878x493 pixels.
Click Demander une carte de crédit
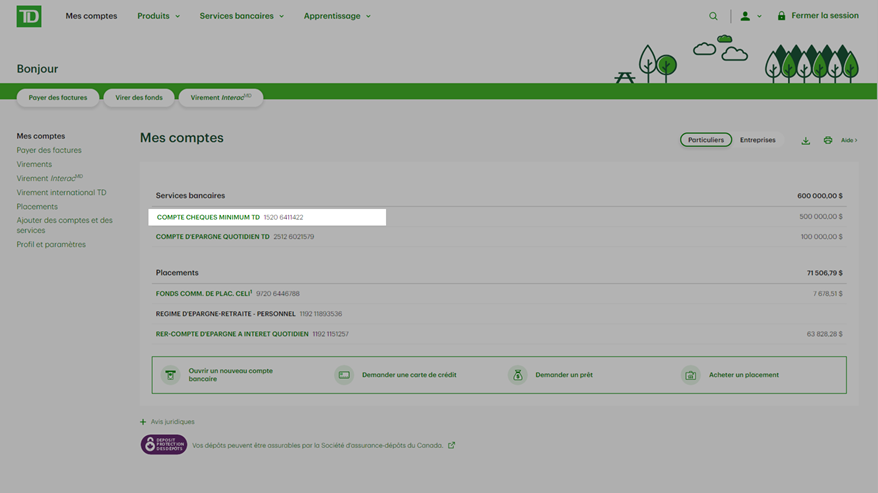click(409, 375)
